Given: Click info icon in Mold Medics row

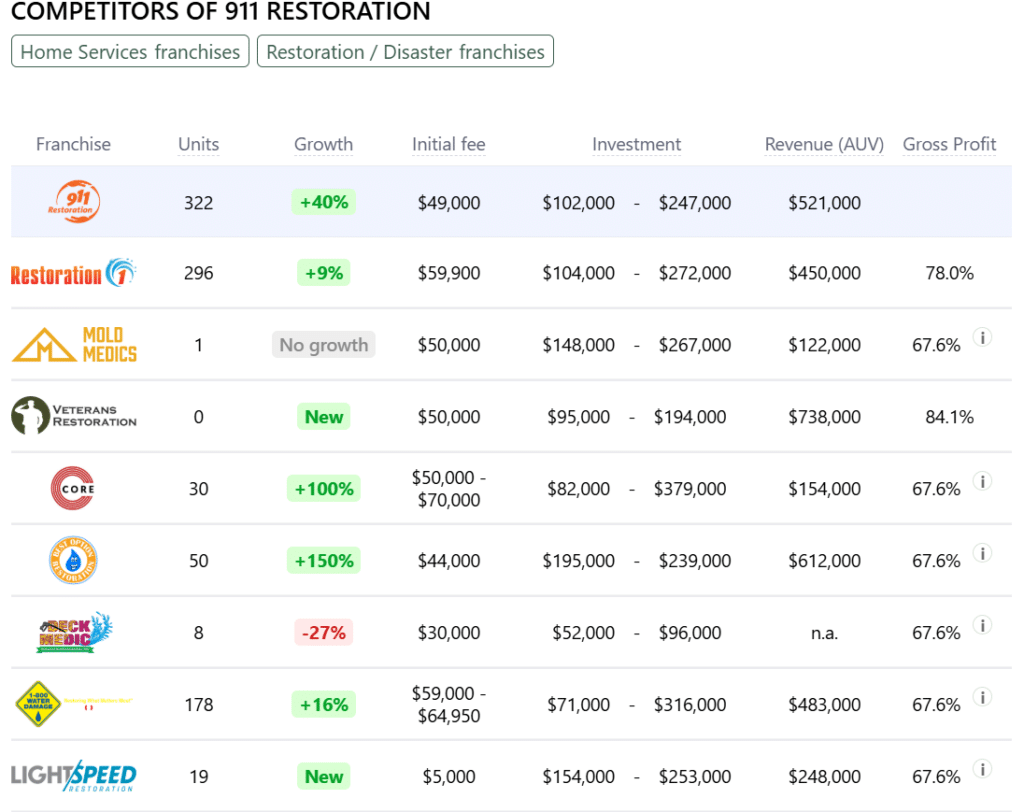Looking at the screenshot, I should 982,337.
